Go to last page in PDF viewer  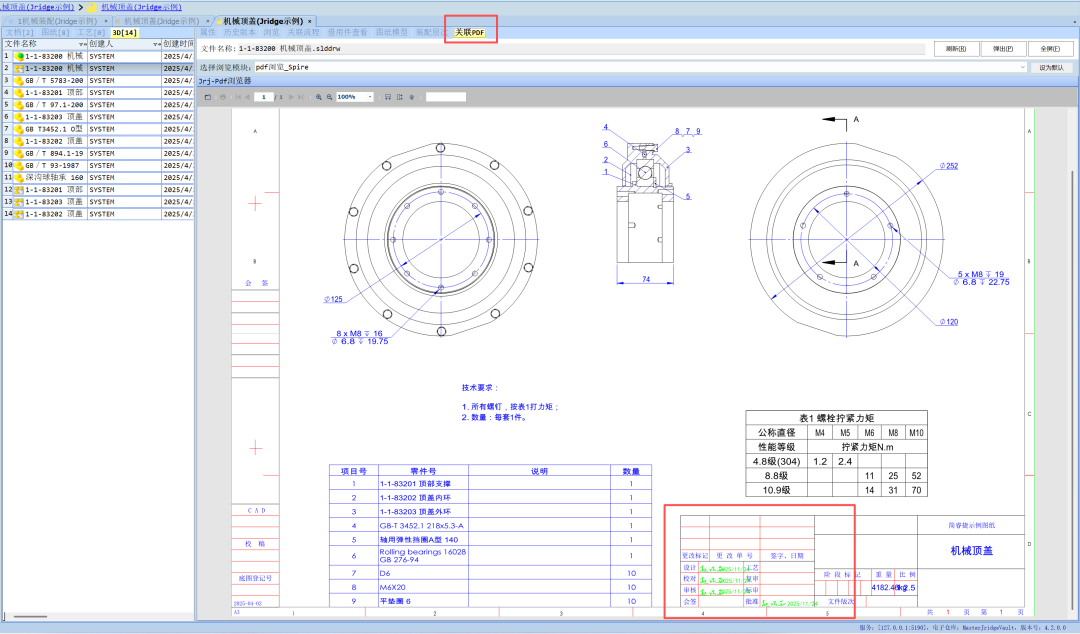pyautogui.click(x=300, y=97)
